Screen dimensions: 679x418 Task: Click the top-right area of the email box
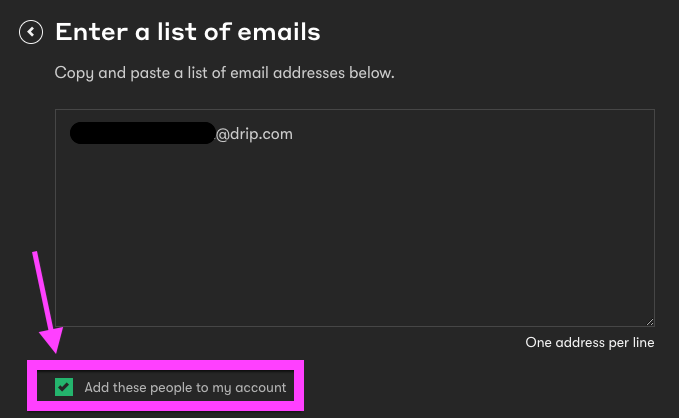pos(620,130)
